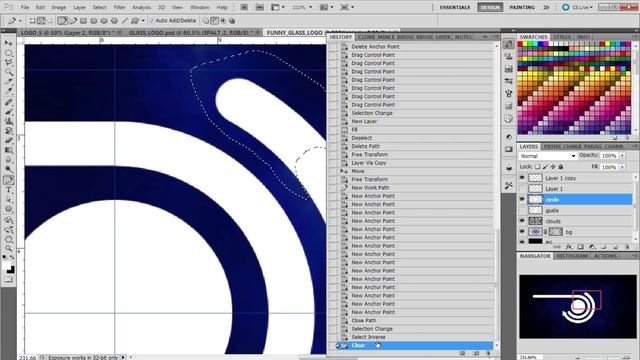Viewport: 640px width, 360px height.
Task: Toggle the Auto Add/Delete checkbox
Action: (151, 20)
